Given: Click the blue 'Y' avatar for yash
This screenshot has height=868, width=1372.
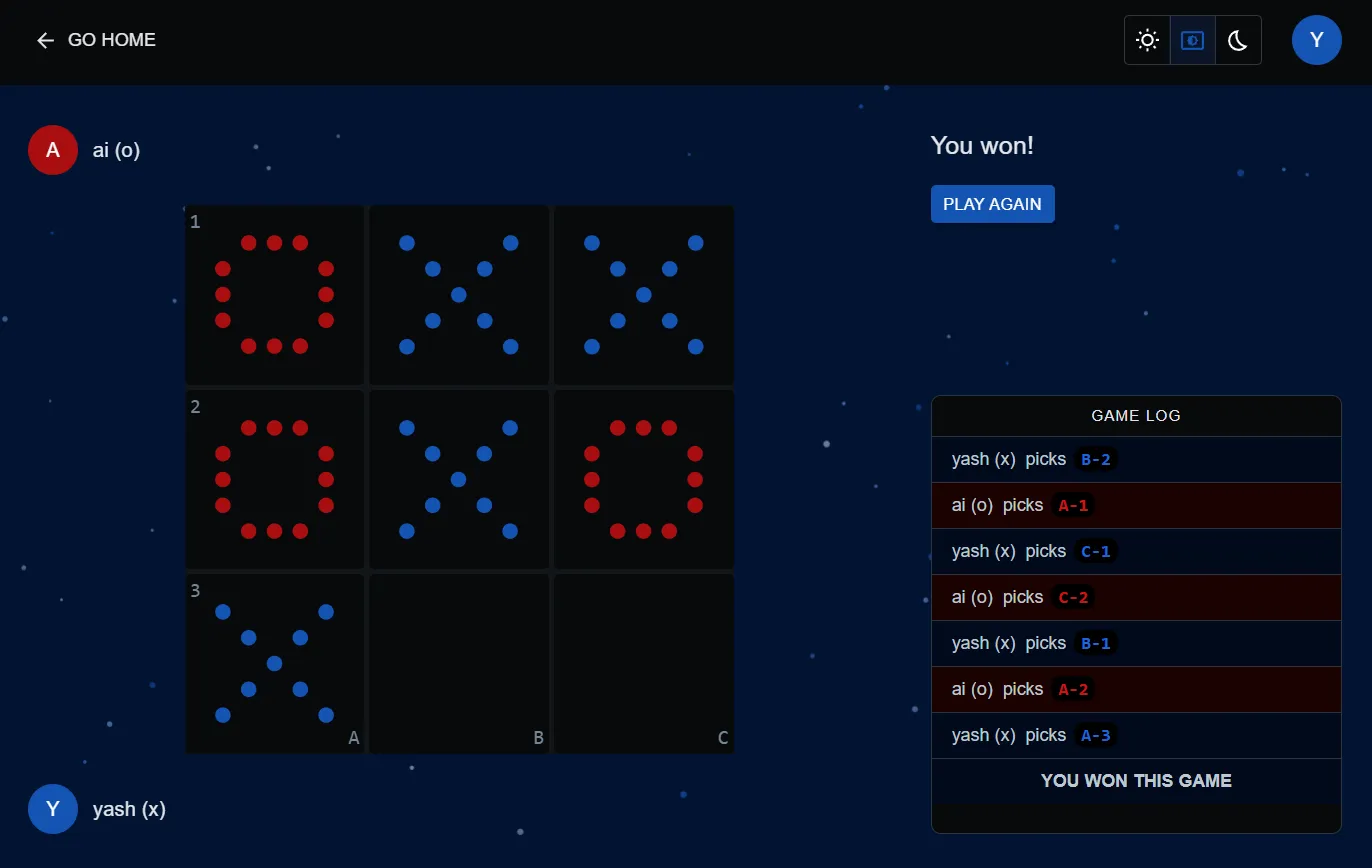Looking at the screenshot, I should [52, 808].
